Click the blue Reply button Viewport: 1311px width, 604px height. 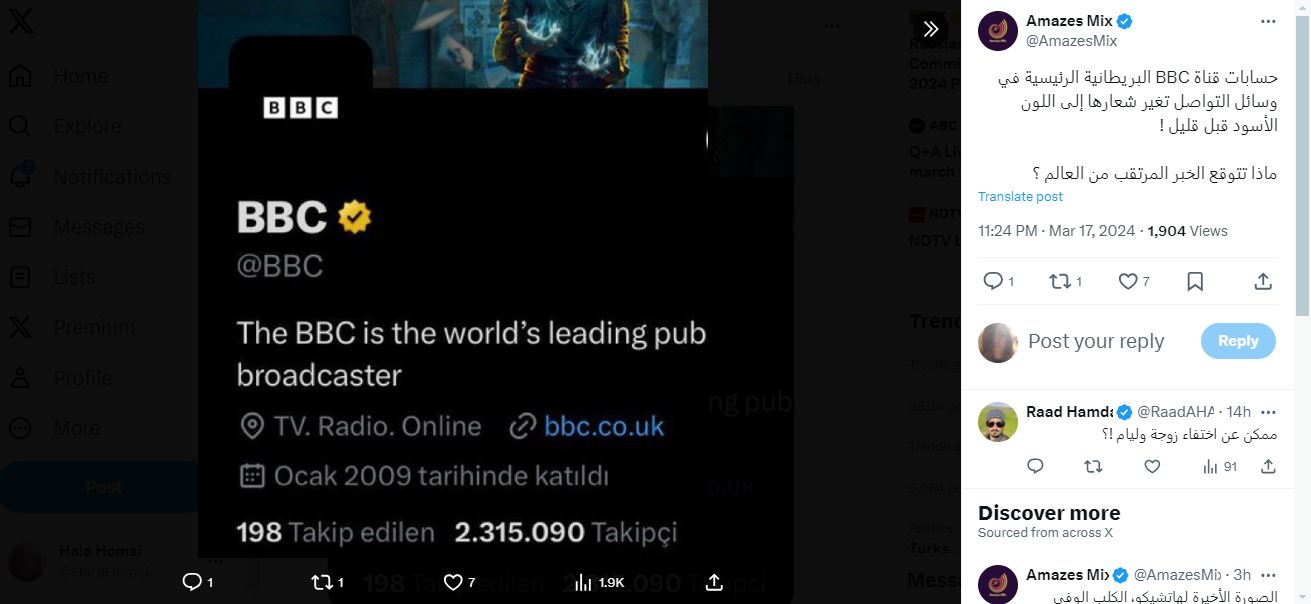1238,341
